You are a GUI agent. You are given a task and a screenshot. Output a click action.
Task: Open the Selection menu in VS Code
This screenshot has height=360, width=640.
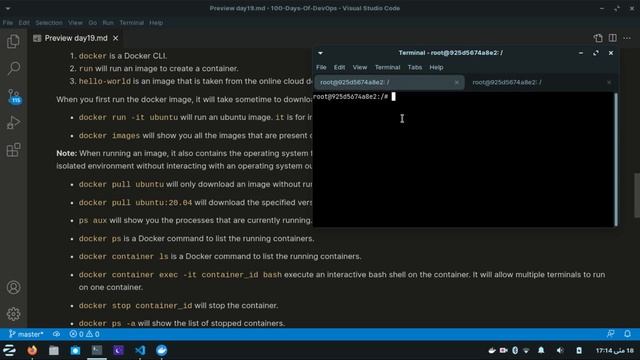point(49,23)
